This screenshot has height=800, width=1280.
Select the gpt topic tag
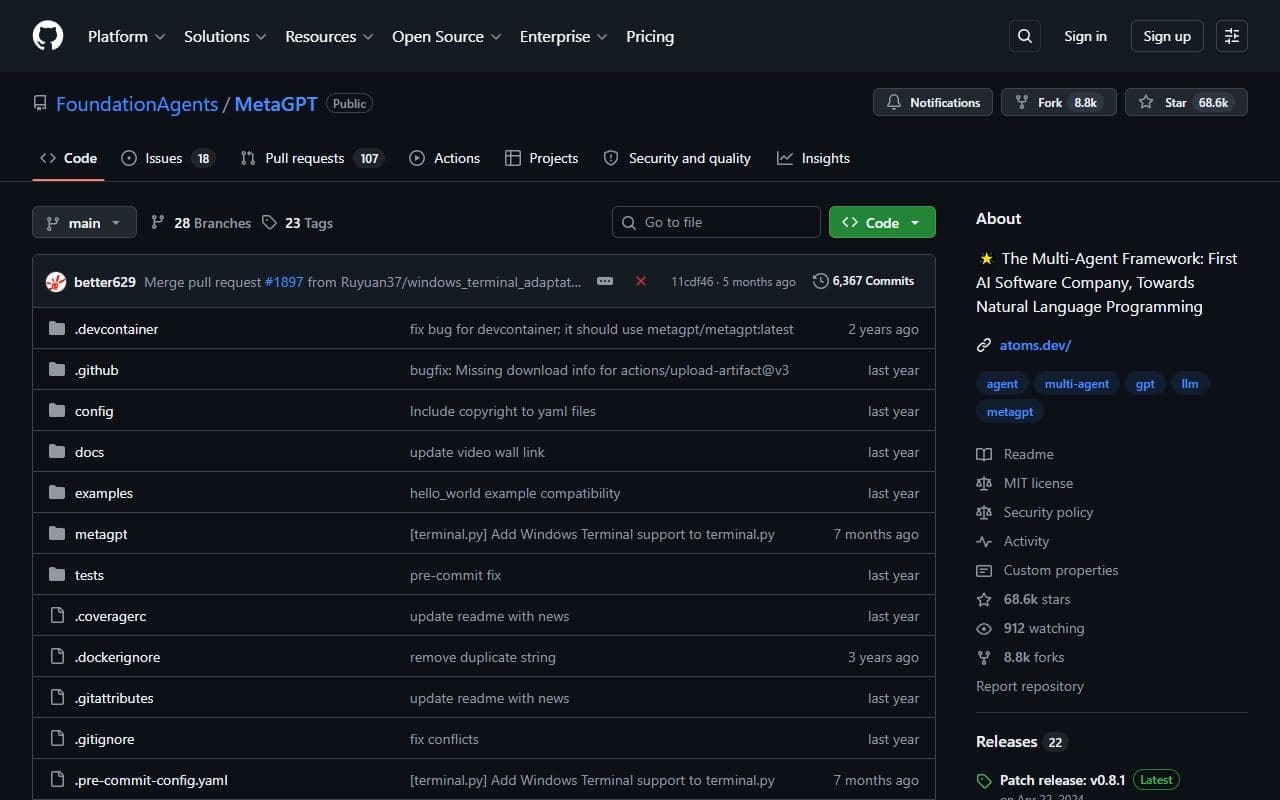coord(1145,384)
